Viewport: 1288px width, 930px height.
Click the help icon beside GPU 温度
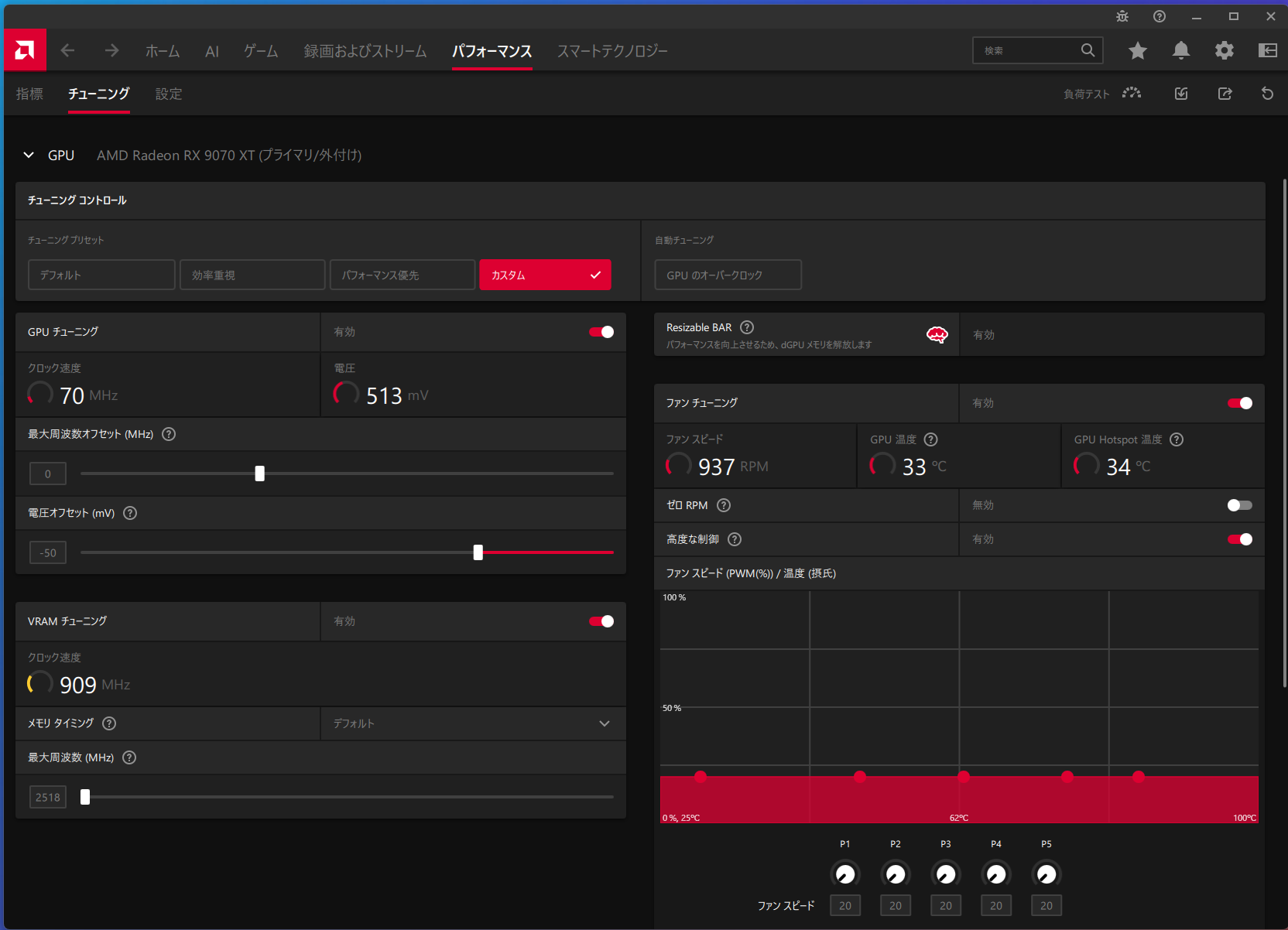tap(931, 439)
